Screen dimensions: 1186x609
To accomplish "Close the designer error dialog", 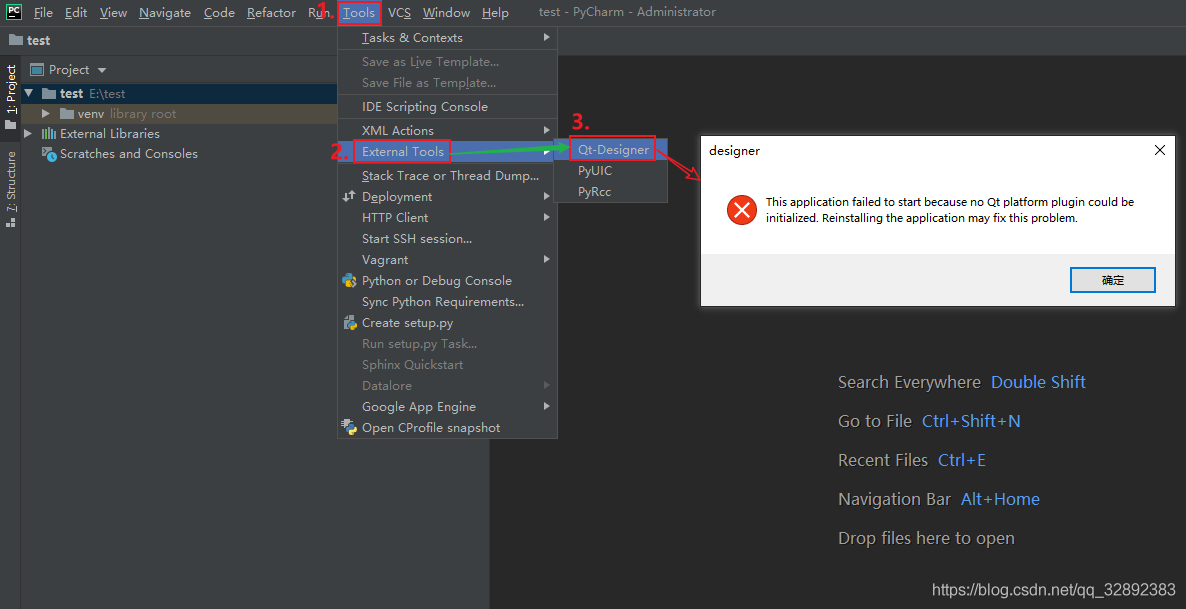I will (1159, 151).
